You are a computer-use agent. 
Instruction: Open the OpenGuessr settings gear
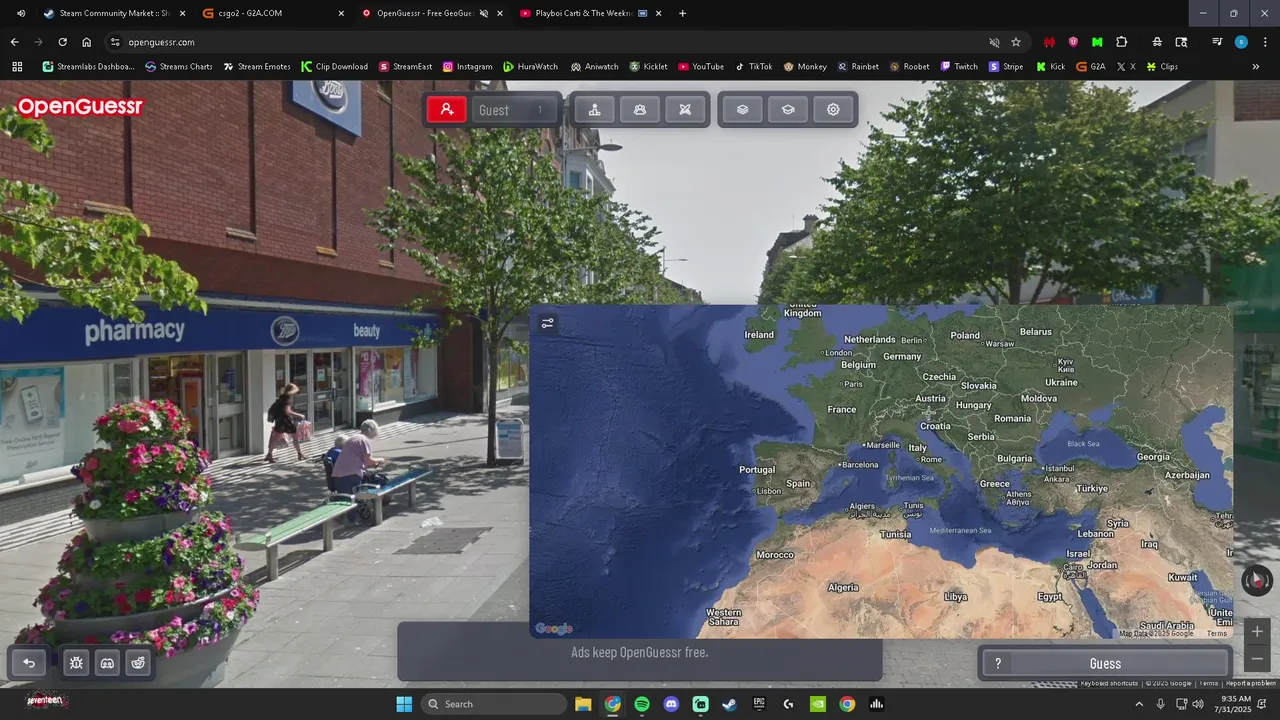click(833, 110)
